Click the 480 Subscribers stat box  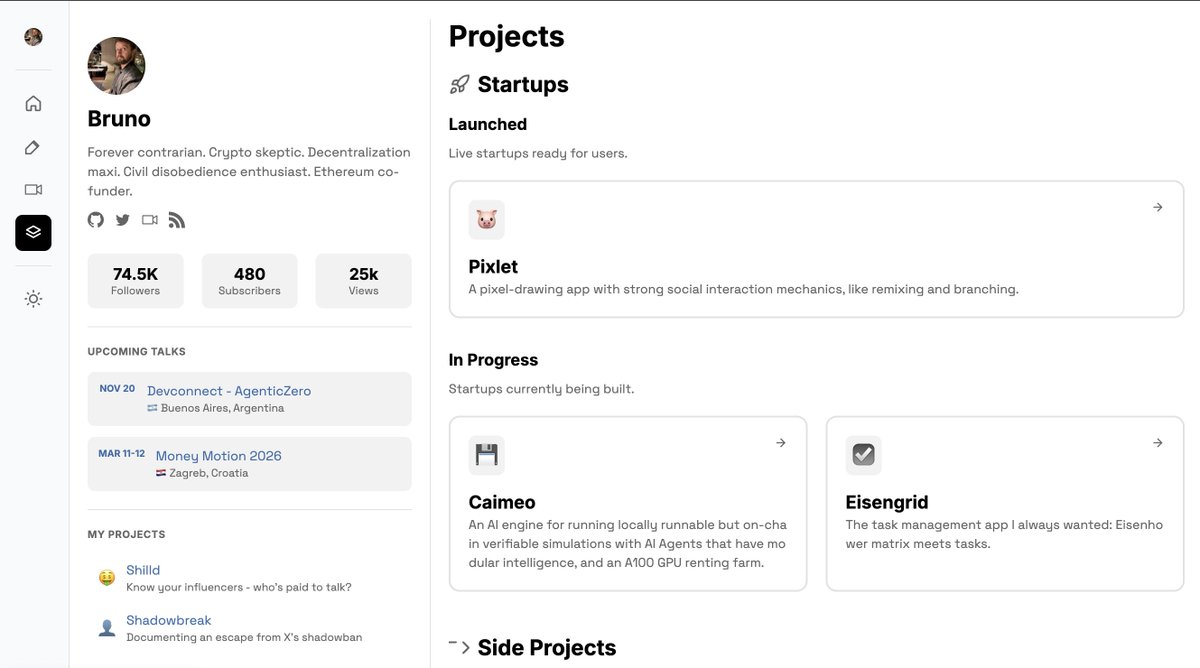tap(249, 281)
